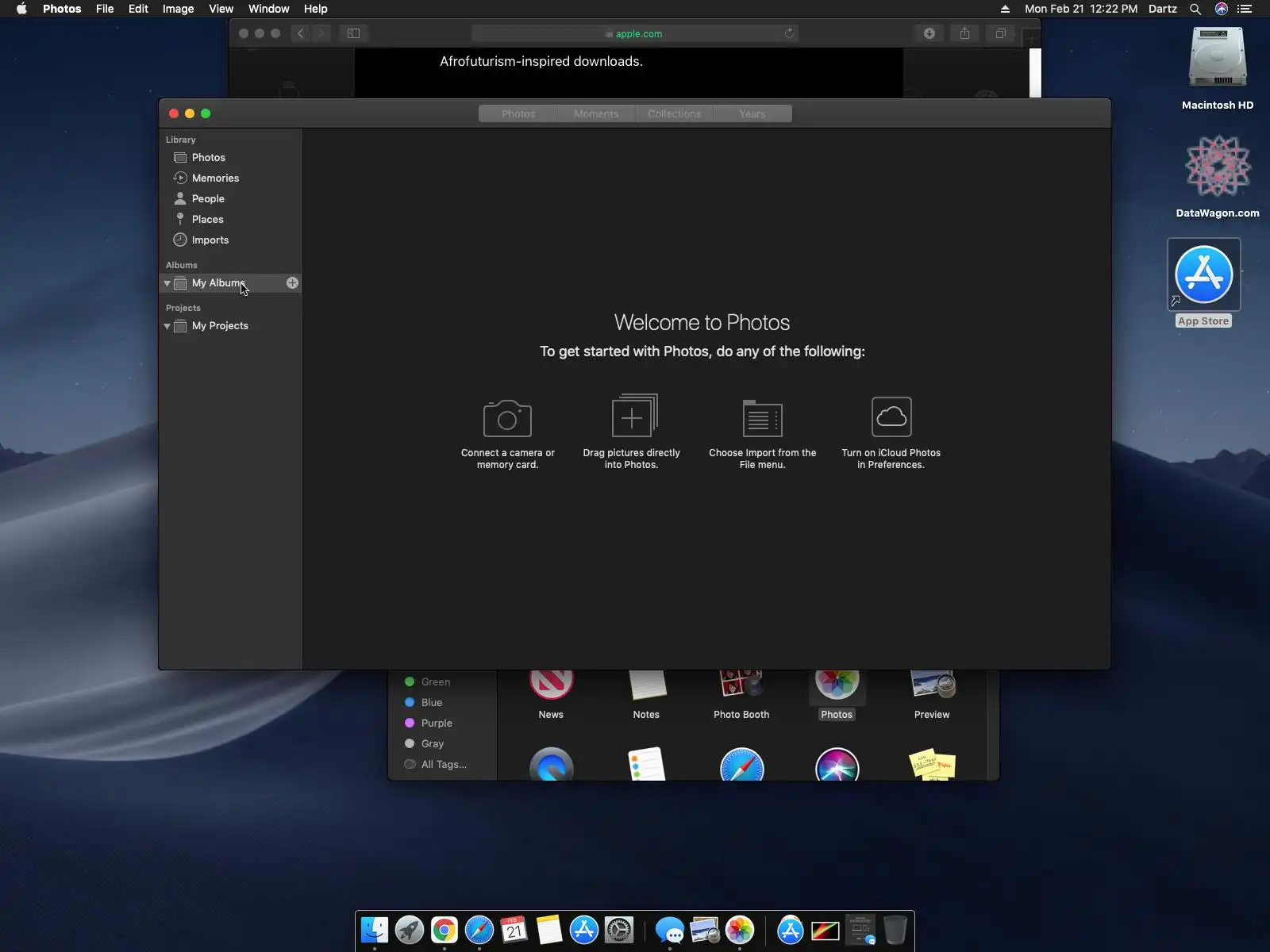
Task: Select the Green tag in Finder sidebar
Action: (x=428, y=681)
